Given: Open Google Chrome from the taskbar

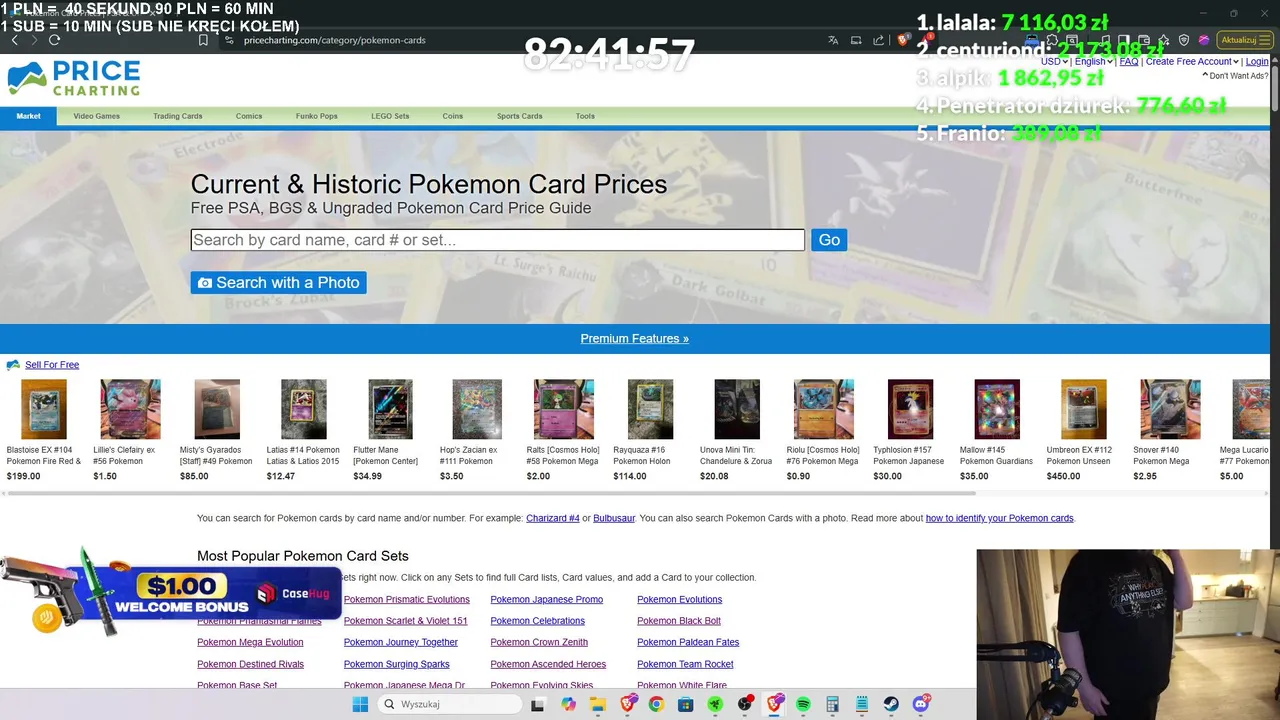Looking at the screenshot, I should pos(656,704).
